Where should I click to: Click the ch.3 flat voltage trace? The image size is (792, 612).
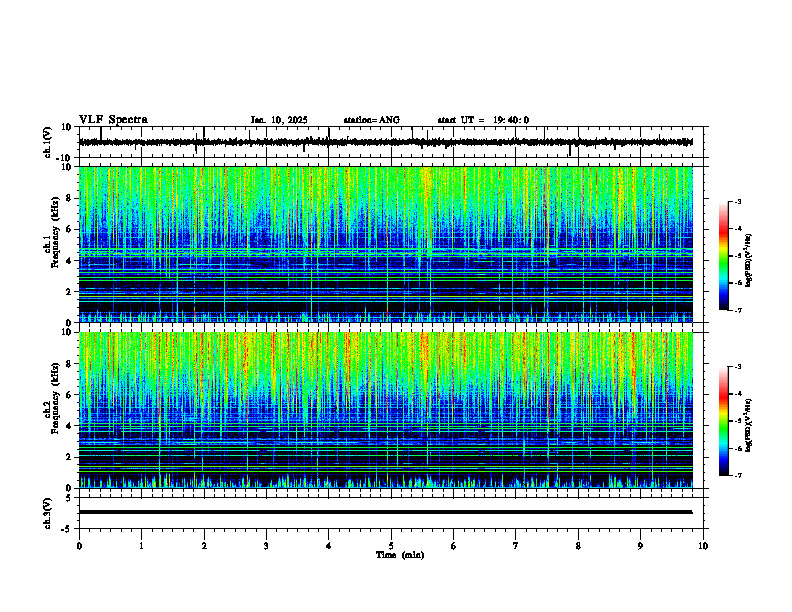click(x=386, y=512)
